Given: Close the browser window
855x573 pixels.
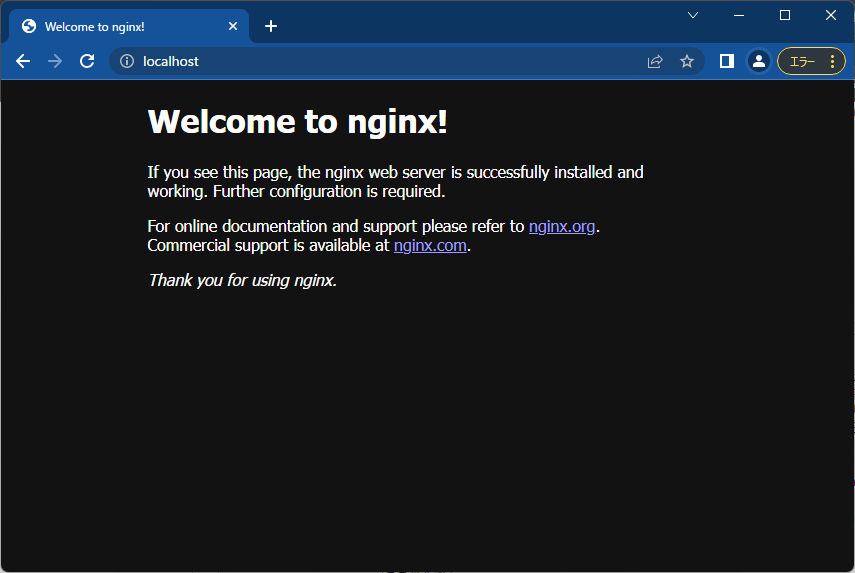Looking at the screenshot, I should [x=830, y=15].
